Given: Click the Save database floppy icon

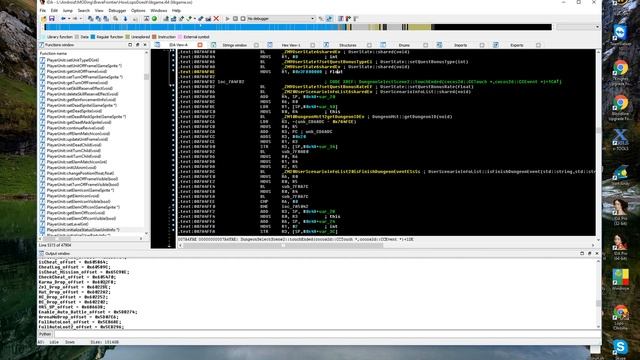Looking at the screenshot, I should [51, 19].
